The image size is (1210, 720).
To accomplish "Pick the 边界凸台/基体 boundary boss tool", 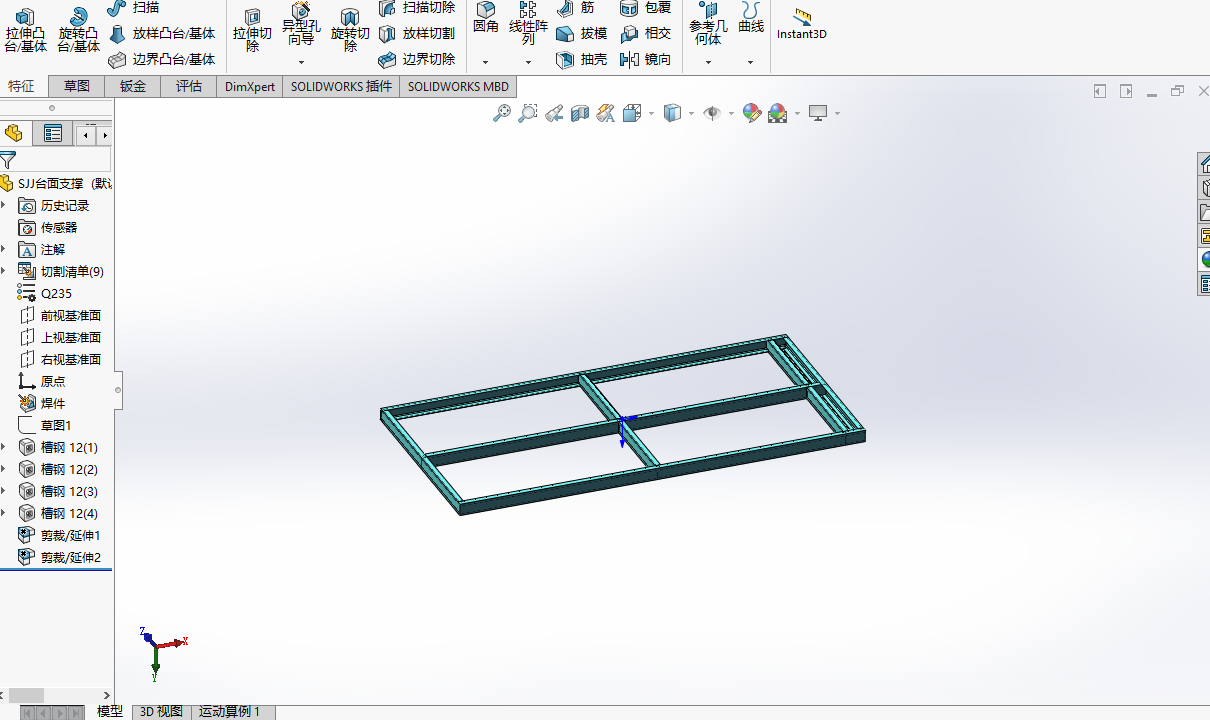I will pyautogui.click(x=161, y=60).
